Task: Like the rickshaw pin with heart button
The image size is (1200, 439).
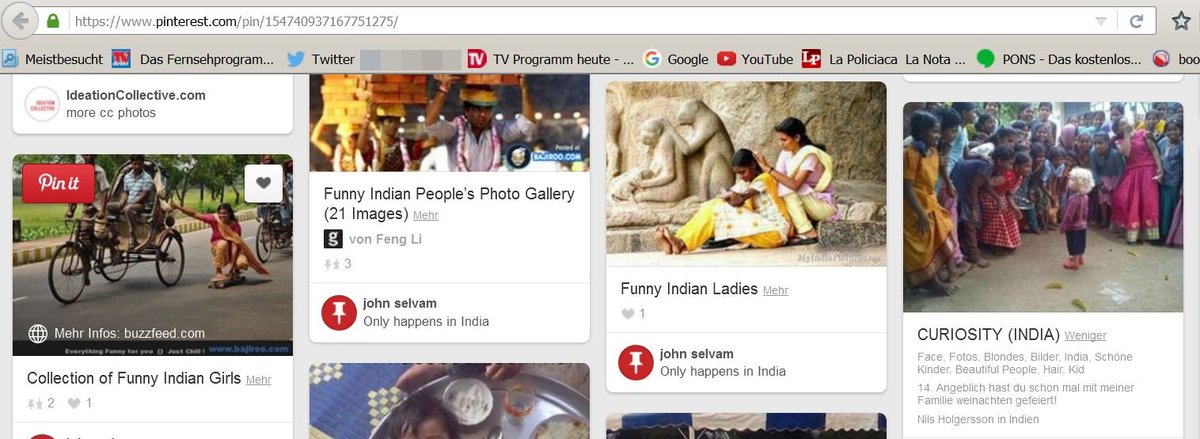Action: [264, 183]
